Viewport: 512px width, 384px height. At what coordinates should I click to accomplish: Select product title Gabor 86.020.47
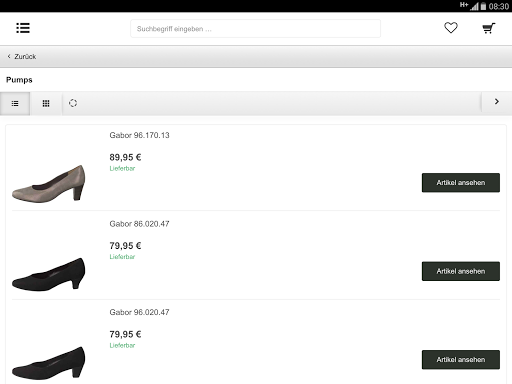(x=139, y=224)
